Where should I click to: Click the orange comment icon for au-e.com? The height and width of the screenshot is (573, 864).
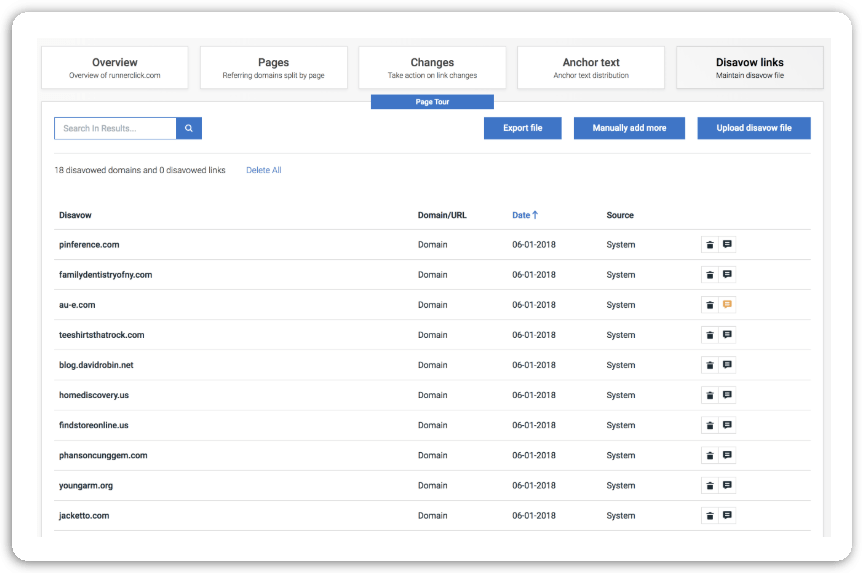[727, 305]
